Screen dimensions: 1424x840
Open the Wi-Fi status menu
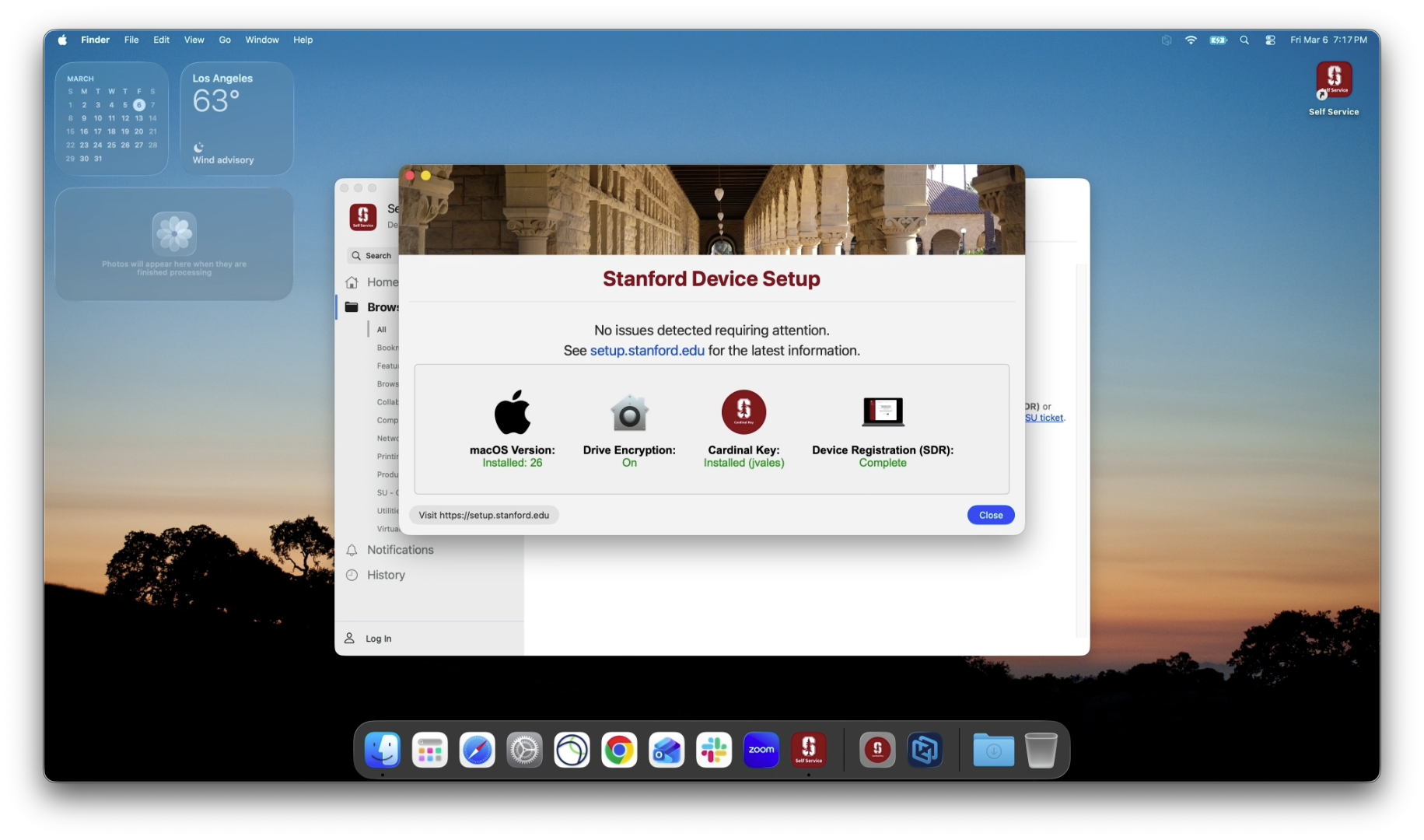point(1191,40)
